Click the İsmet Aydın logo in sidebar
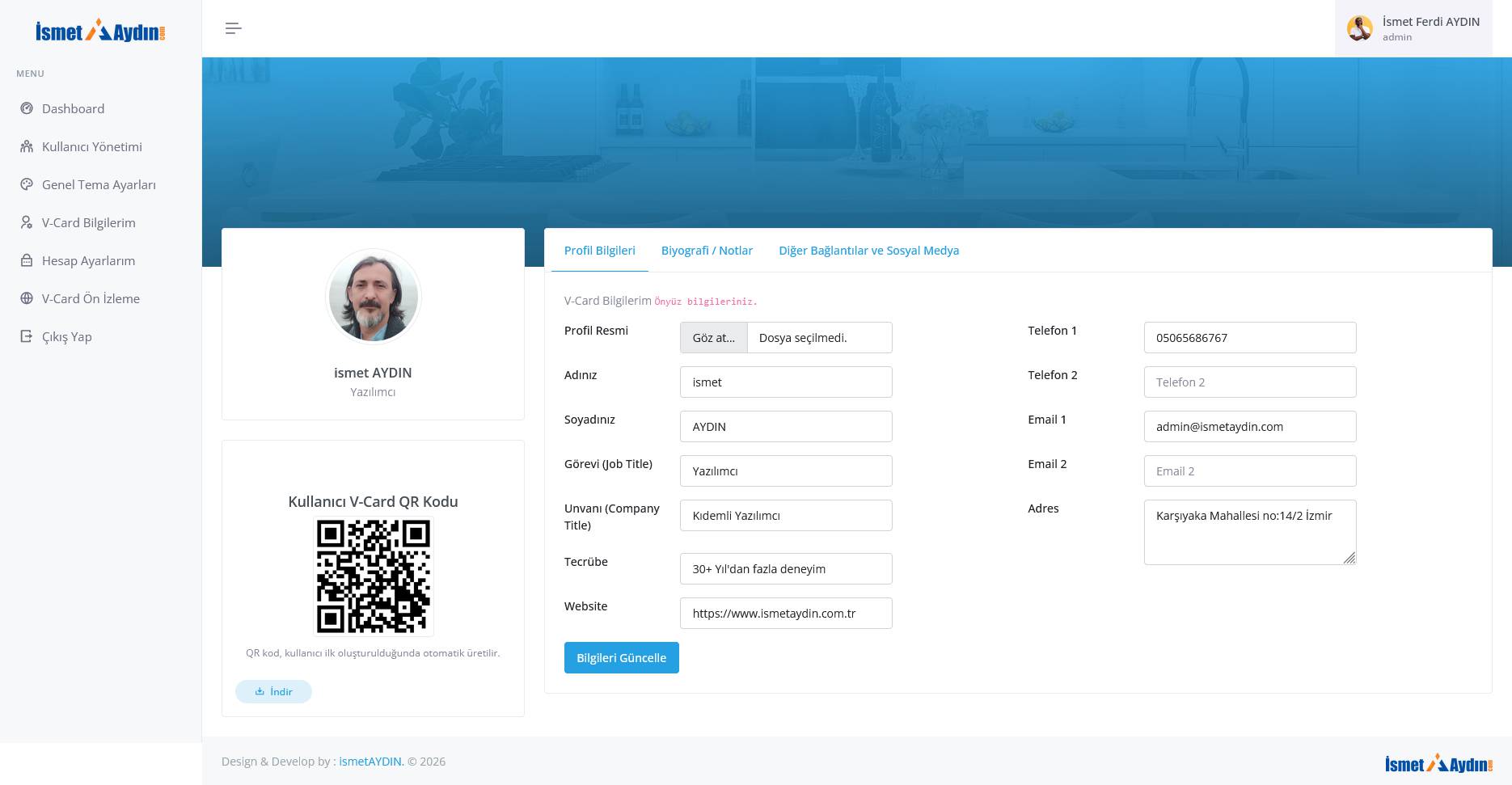The width and height of the screenshot is (1512, 785). [100, 31]
